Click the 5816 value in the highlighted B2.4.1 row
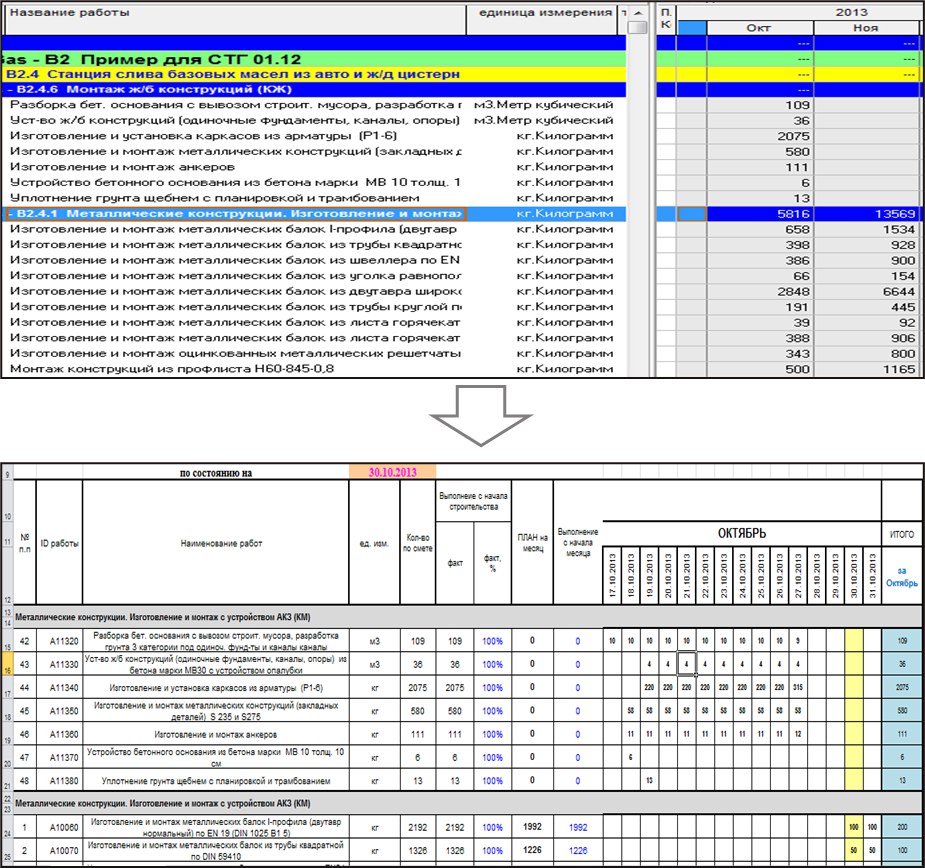 [793, 214]
